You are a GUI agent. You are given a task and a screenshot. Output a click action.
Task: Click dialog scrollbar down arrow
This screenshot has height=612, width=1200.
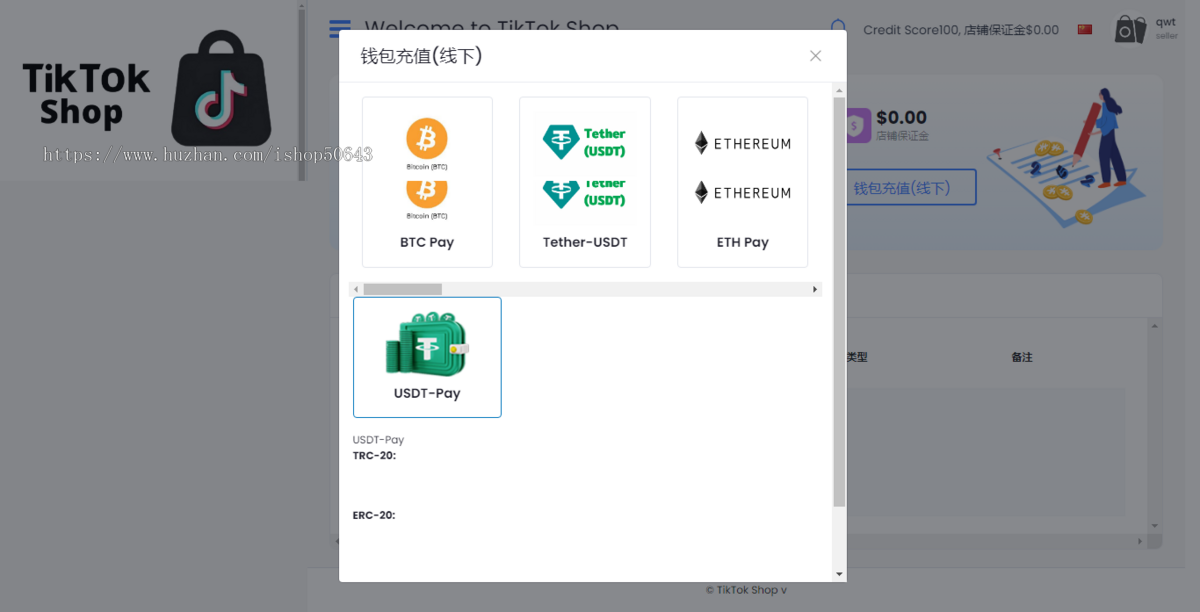point(839,574)
